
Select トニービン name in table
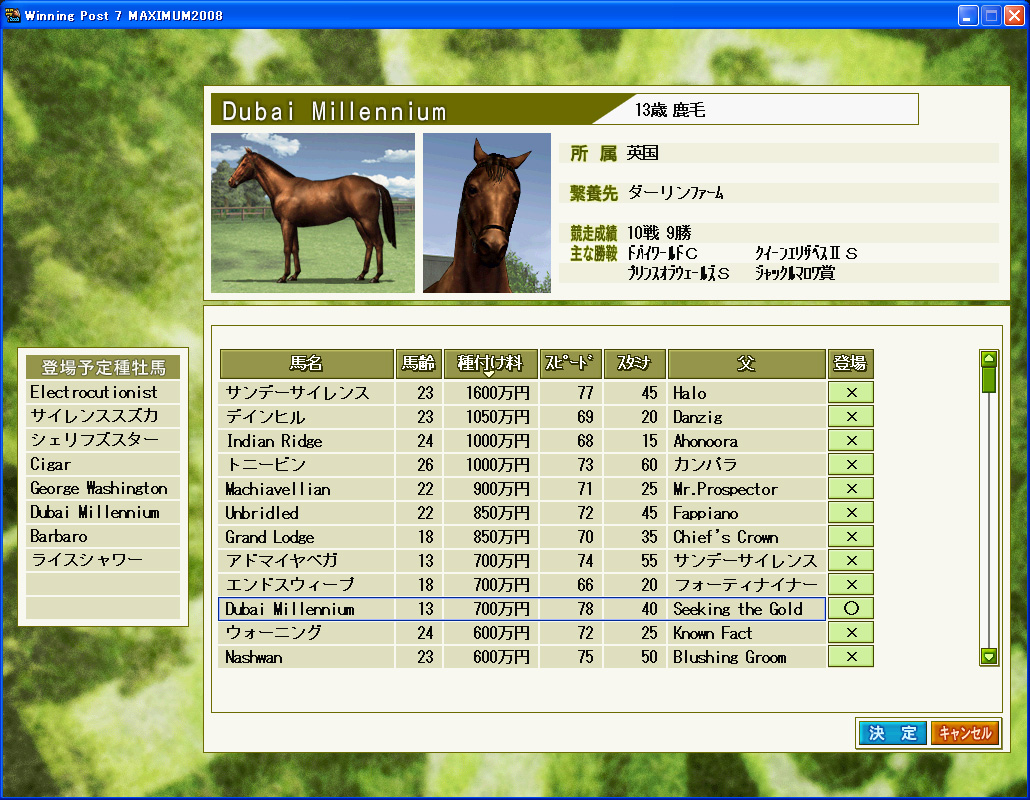coord(306,464)
